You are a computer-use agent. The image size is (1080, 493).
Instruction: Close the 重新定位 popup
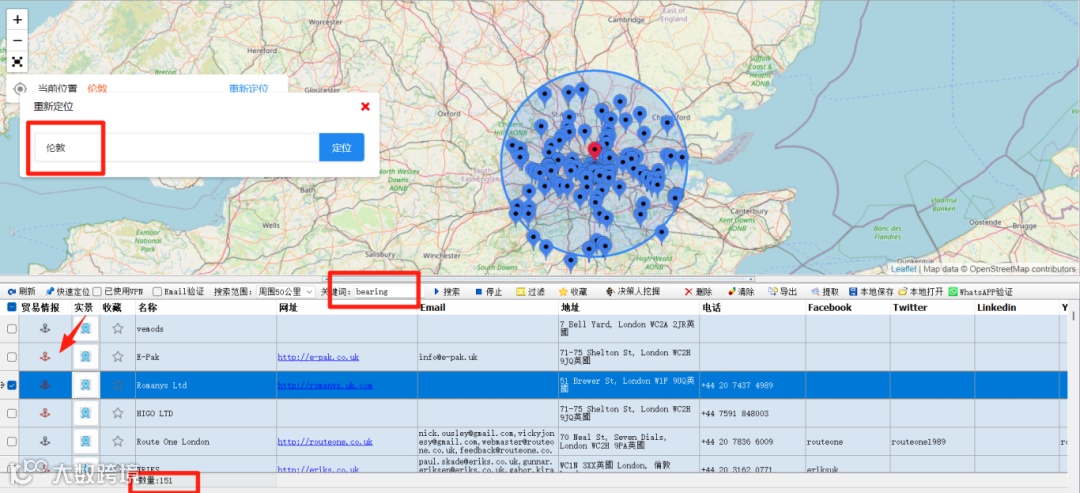click(x=365, y=107)
